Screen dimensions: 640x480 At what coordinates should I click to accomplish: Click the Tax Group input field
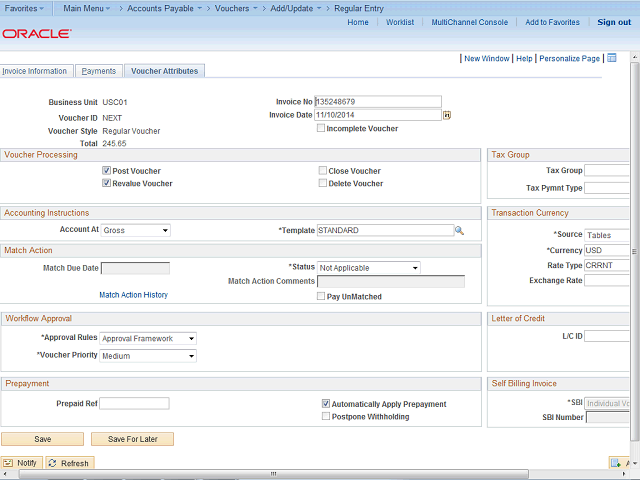(x=607, y=170)
